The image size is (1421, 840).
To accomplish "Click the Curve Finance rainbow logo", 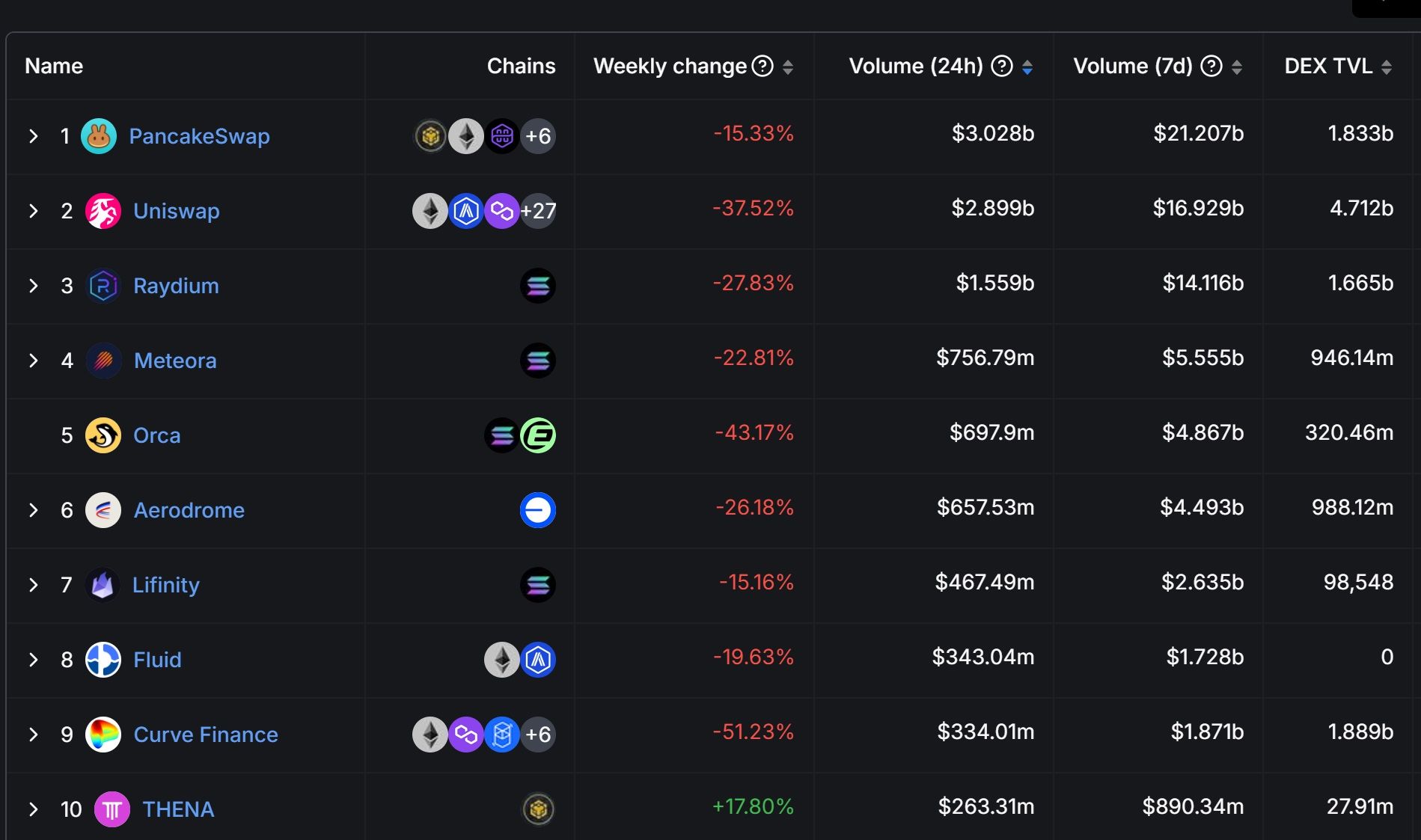I will 103,735.
